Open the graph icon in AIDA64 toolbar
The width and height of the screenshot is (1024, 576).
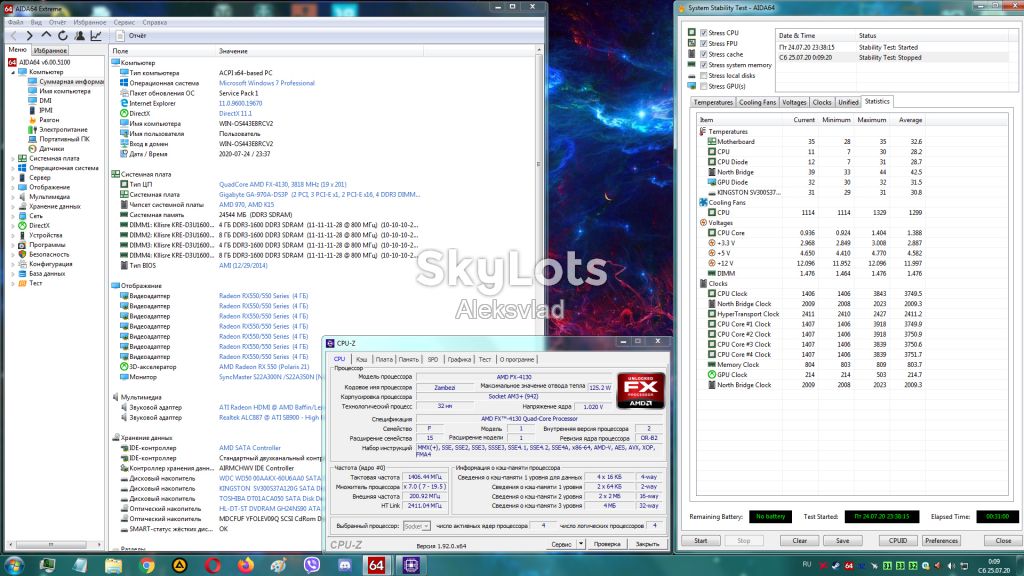[96, 36]
